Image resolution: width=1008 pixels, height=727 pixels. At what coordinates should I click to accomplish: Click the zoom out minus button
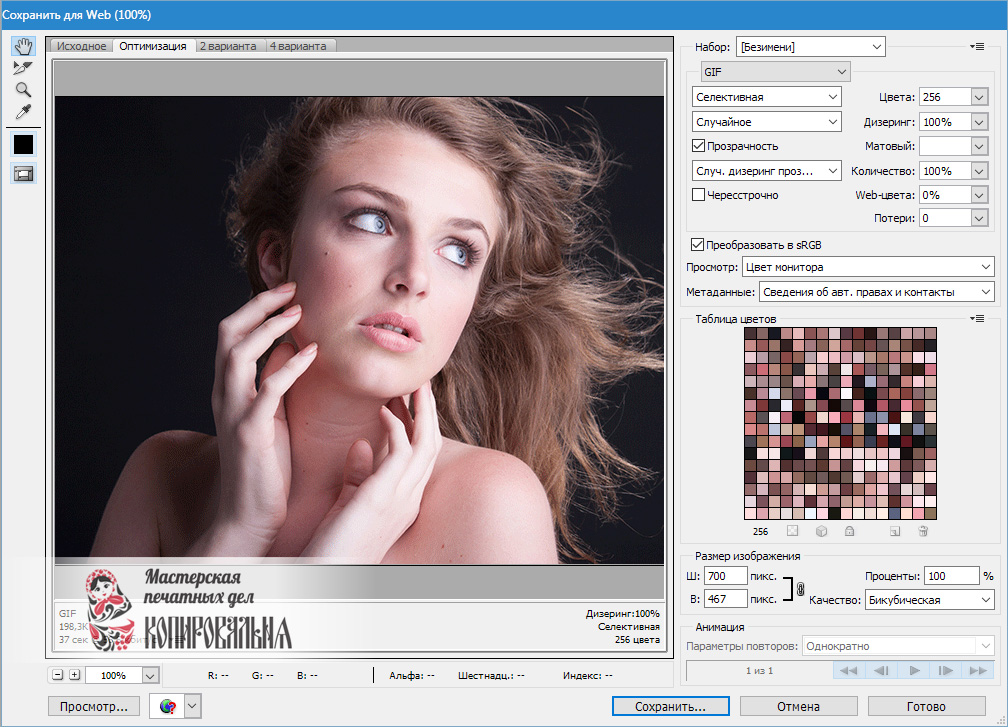58,675
